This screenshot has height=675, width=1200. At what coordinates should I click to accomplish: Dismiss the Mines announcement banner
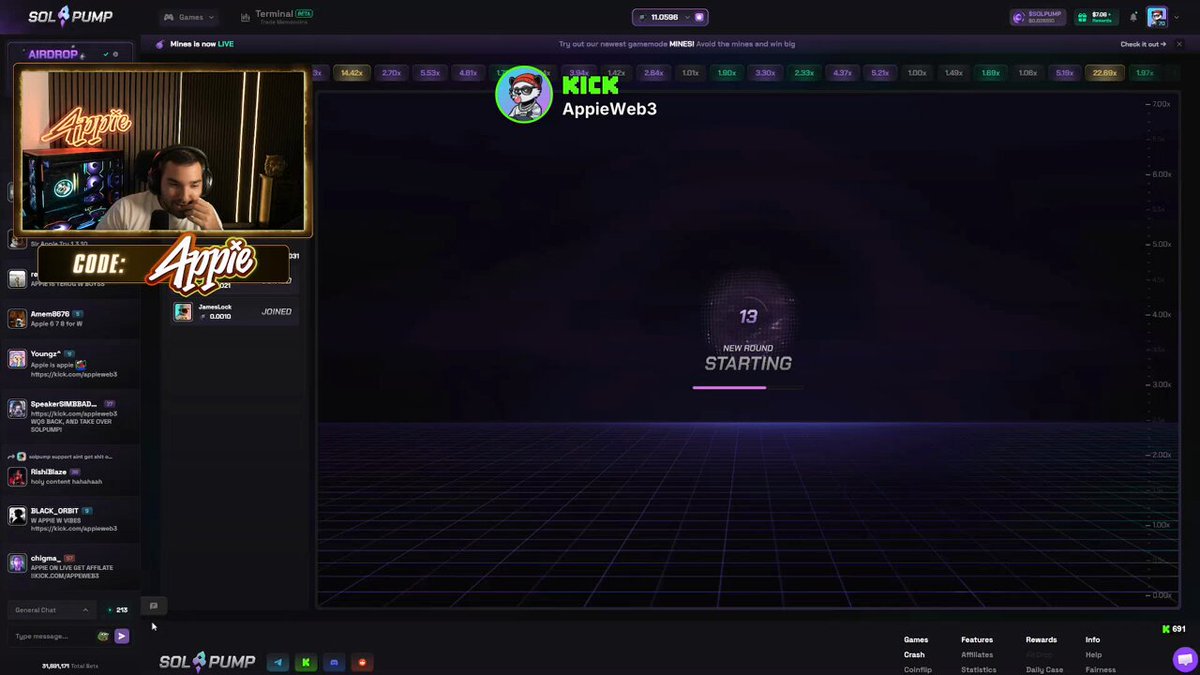coord(1181,44)
